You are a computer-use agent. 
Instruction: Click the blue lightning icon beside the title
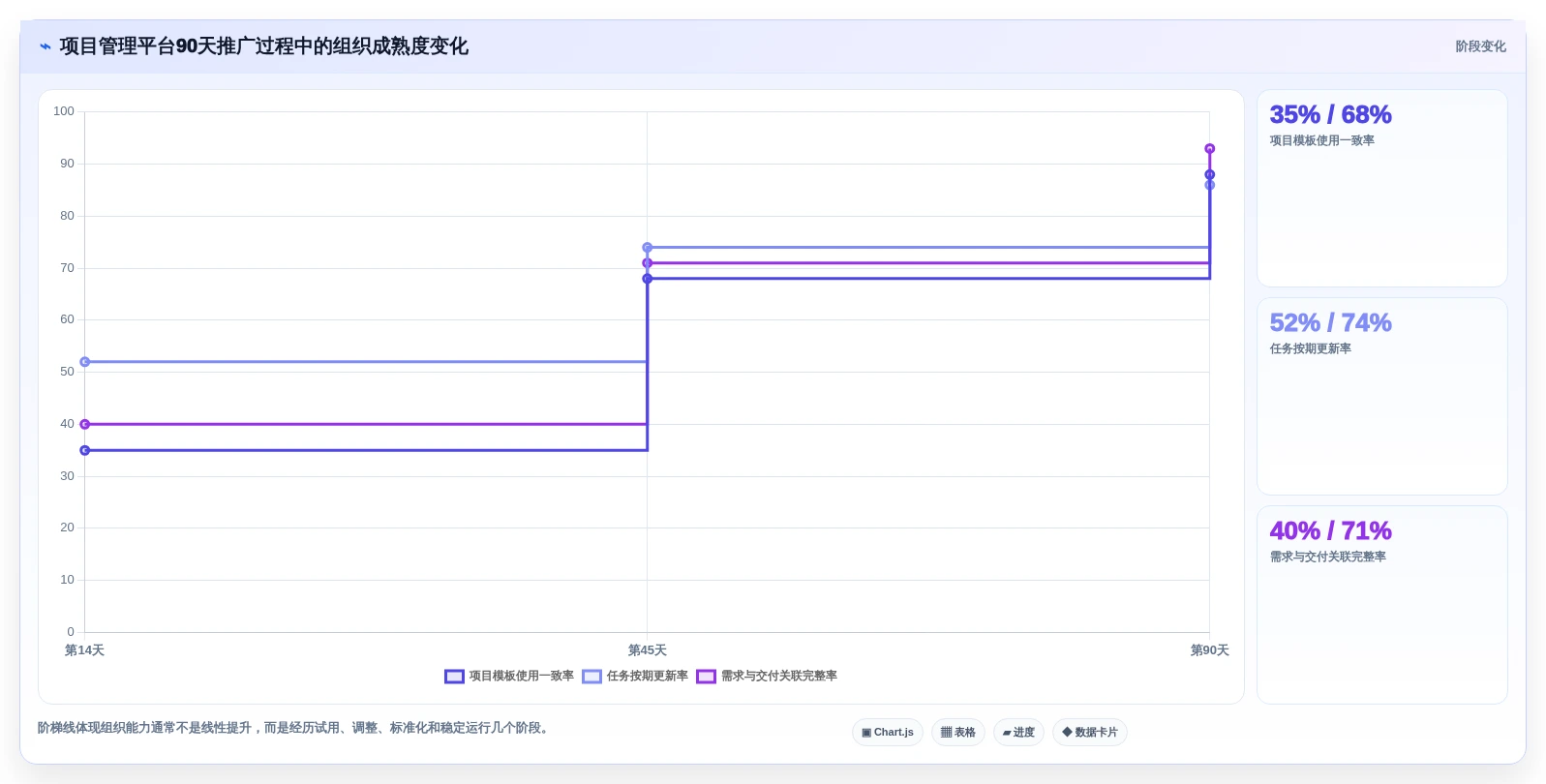click(45, 46)
